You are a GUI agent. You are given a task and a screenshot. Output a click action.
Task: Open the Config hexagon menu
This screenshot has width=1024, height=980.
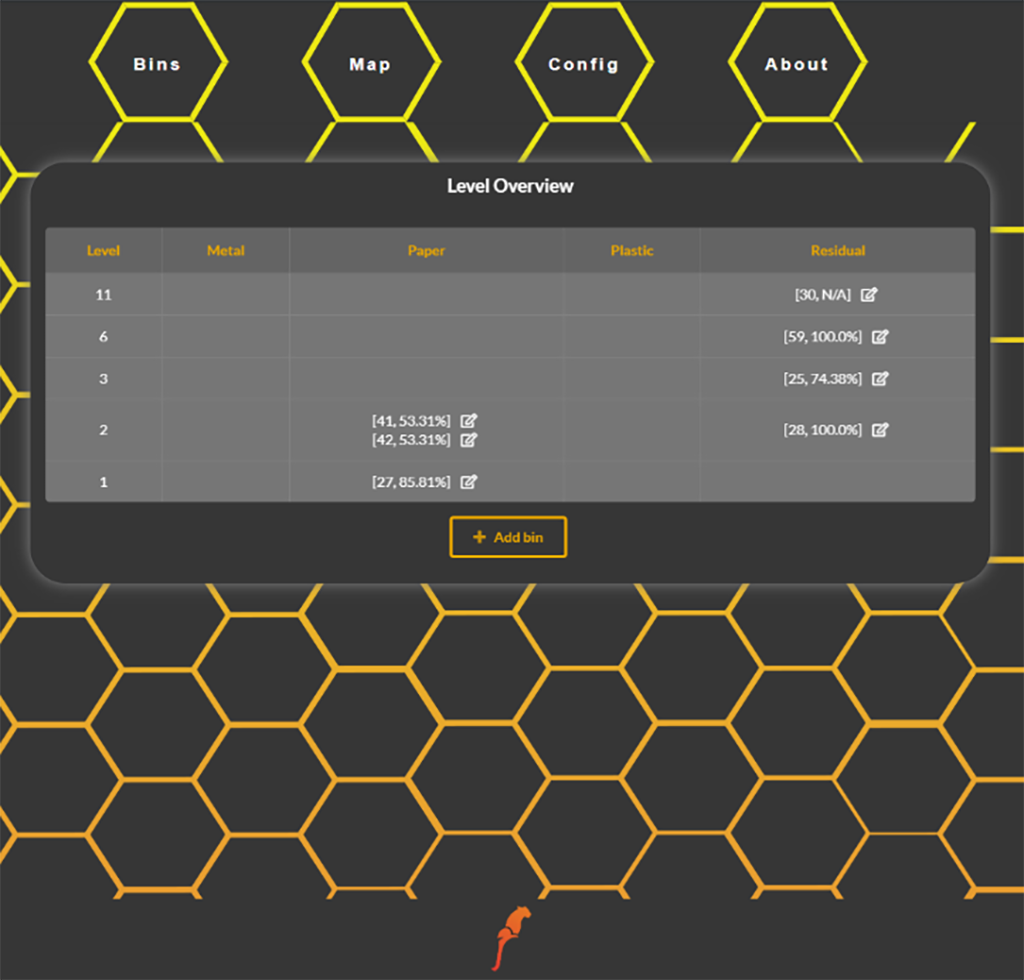tap(583, 64)
